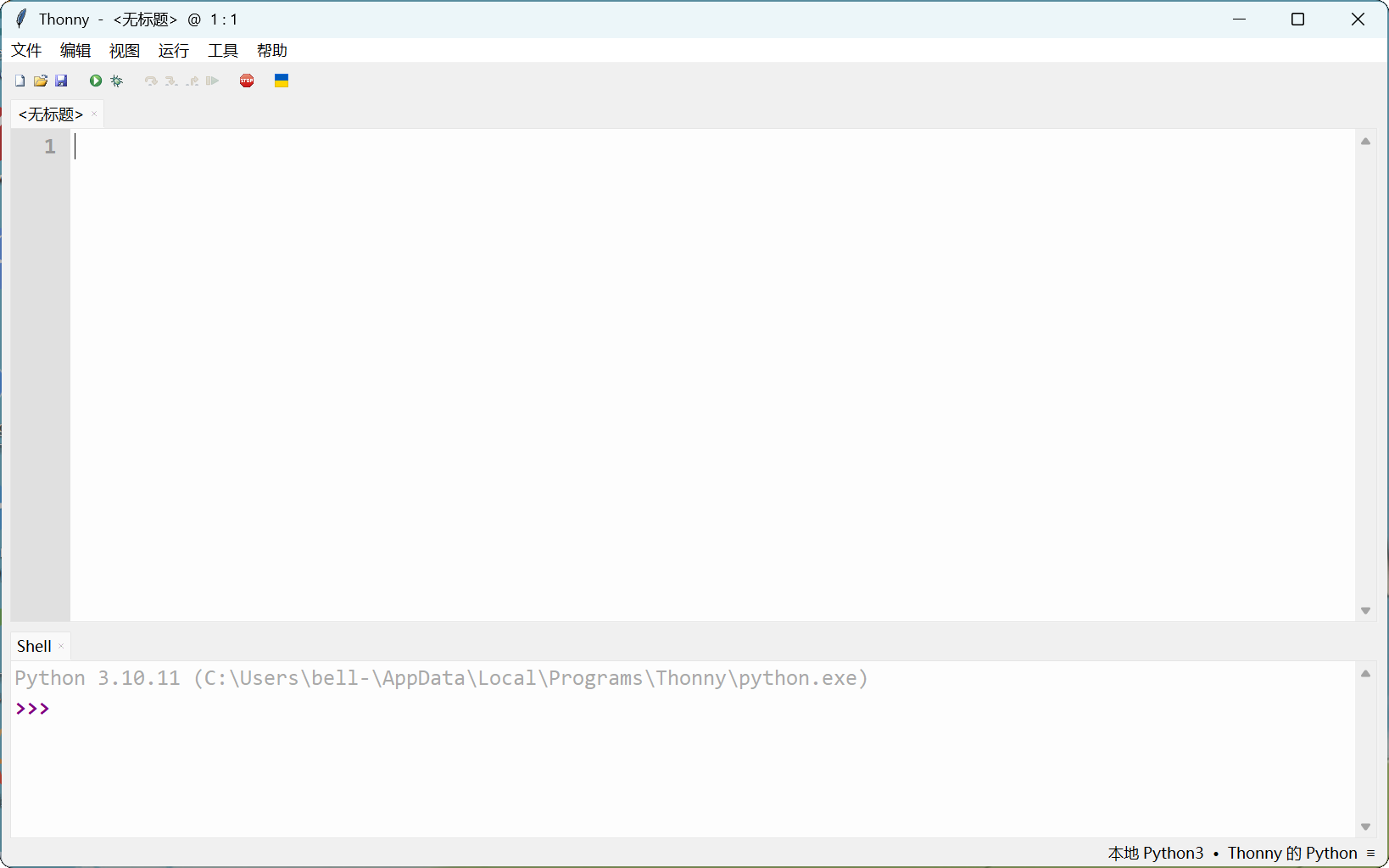Switch to the <无标题> editor tab
Viewport: 1389px width, 868px height.
[48, 114]
